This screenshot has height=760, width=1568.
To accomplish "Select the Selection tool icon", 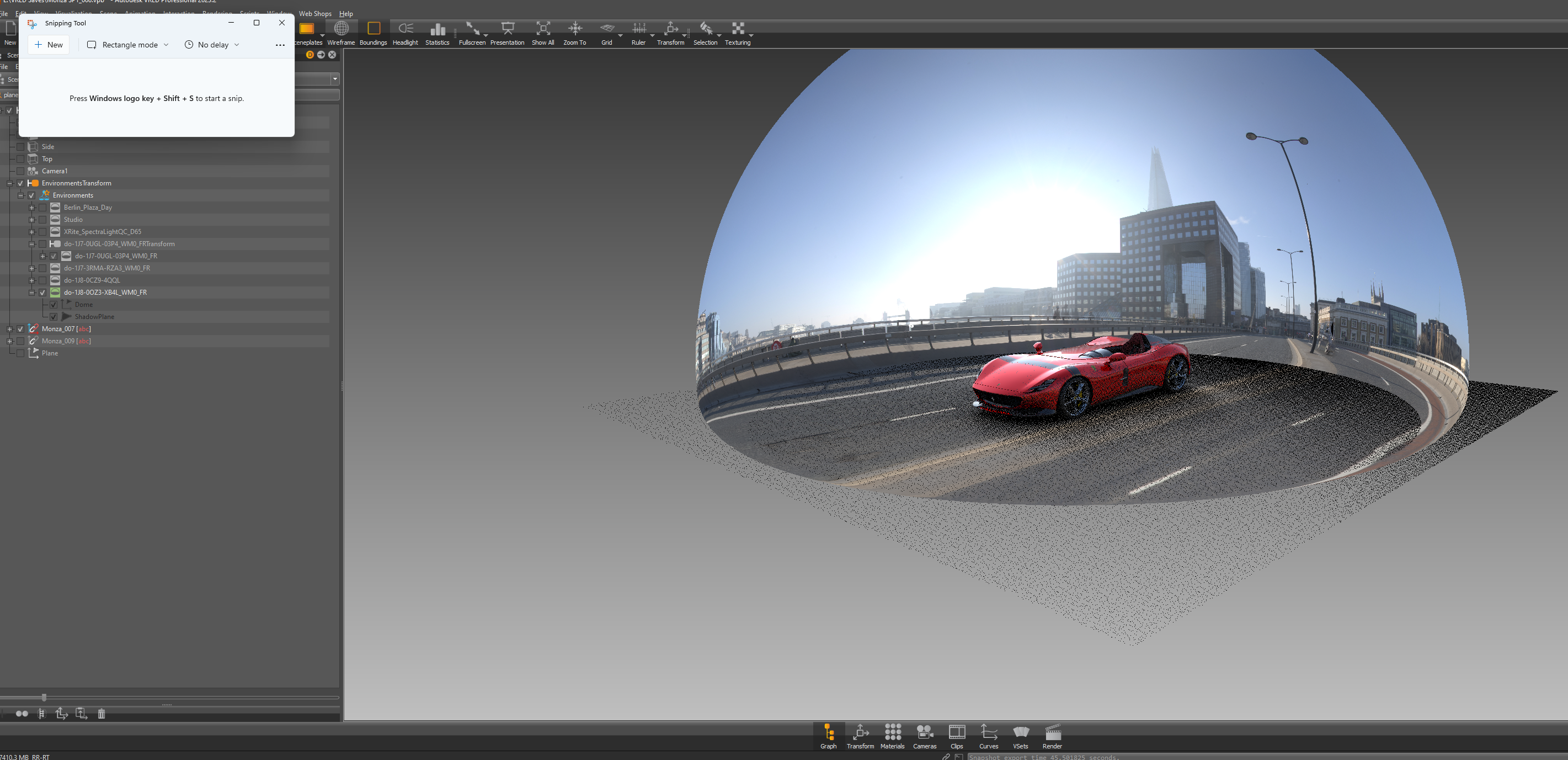I will 706,34.
